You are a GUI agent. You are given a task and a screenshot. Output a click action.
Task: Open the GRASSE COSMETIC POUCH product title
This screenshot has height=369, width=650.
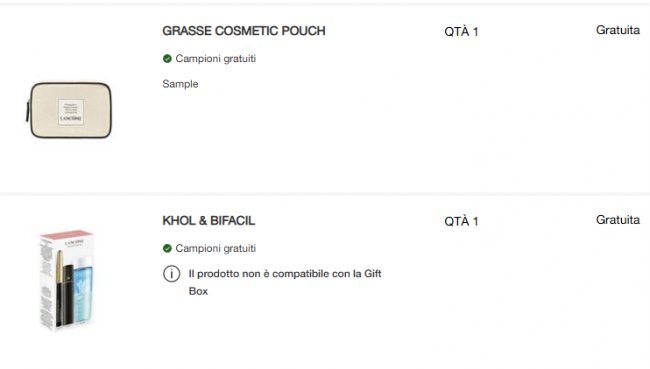(244, 31)
